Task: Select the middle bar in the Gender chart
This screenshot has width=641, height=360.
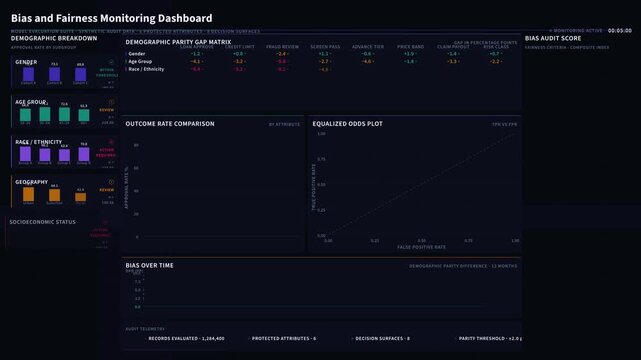Action: click(x=54, y=74)
